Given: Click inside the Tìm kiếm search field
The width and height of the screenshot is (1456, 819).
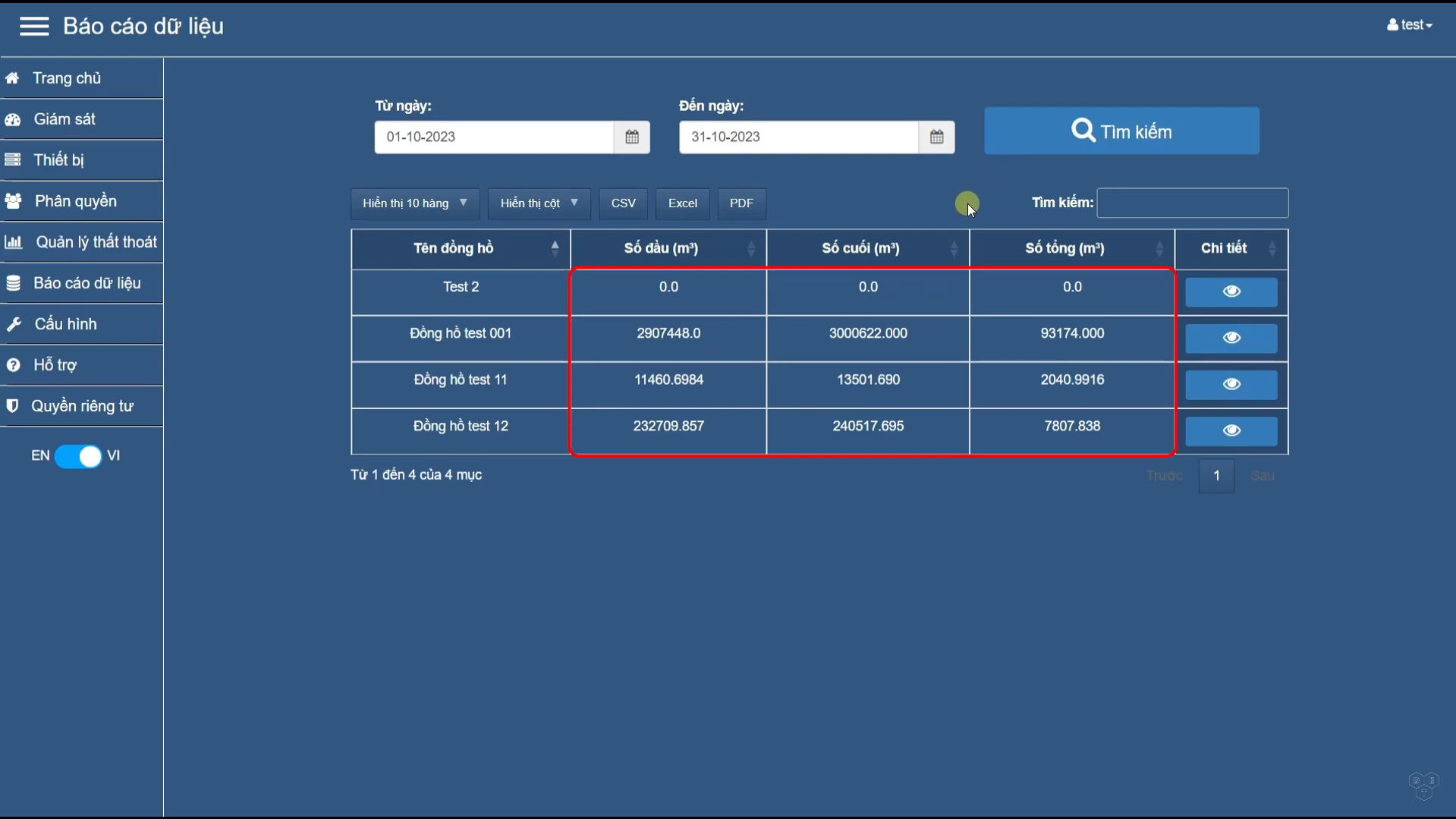Looking at the screenshot, I should point(1193,203).
